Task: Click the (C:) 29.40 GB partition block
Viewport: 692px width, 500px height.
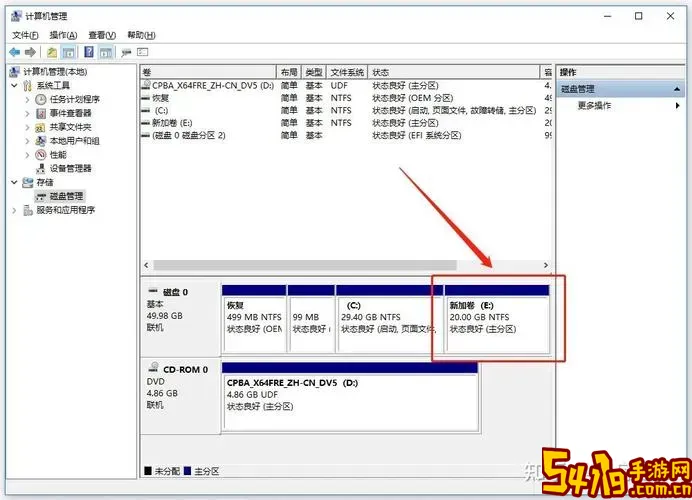Action: coord(390,319)
